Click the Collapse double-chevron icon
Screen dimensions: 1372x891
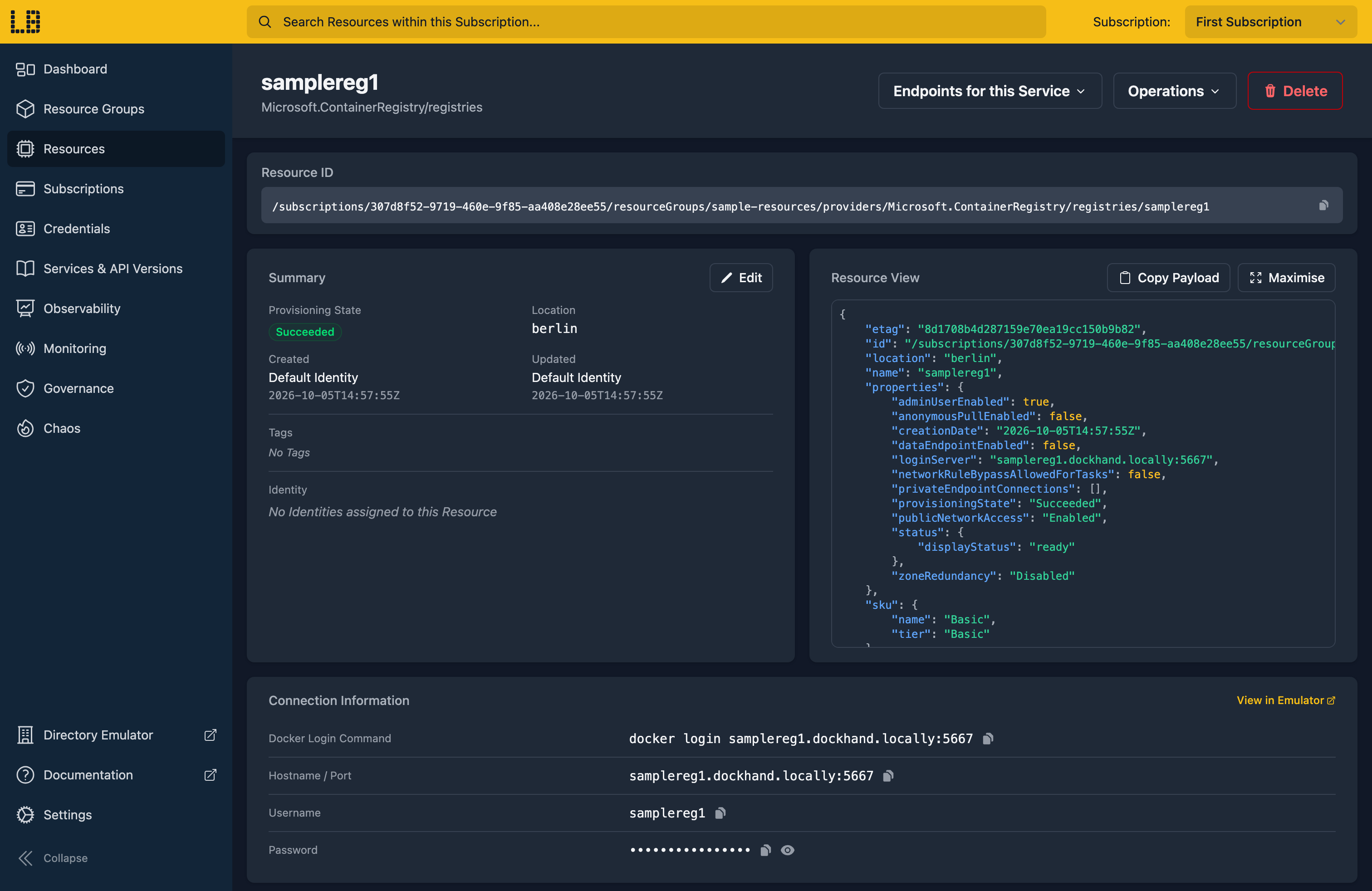click(x=25, y=858)
